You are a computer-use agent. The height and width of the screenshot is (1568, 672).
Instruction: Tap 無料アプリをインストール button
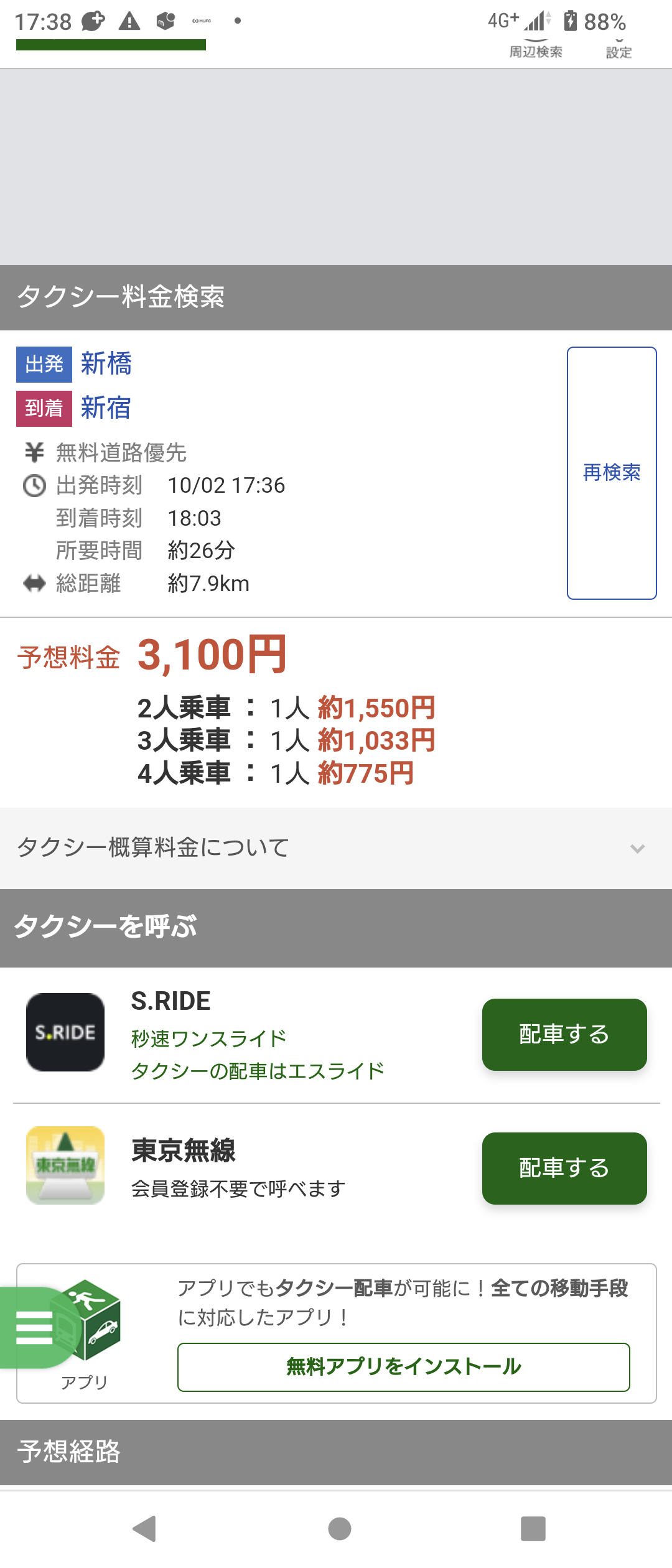[404, 1366]
